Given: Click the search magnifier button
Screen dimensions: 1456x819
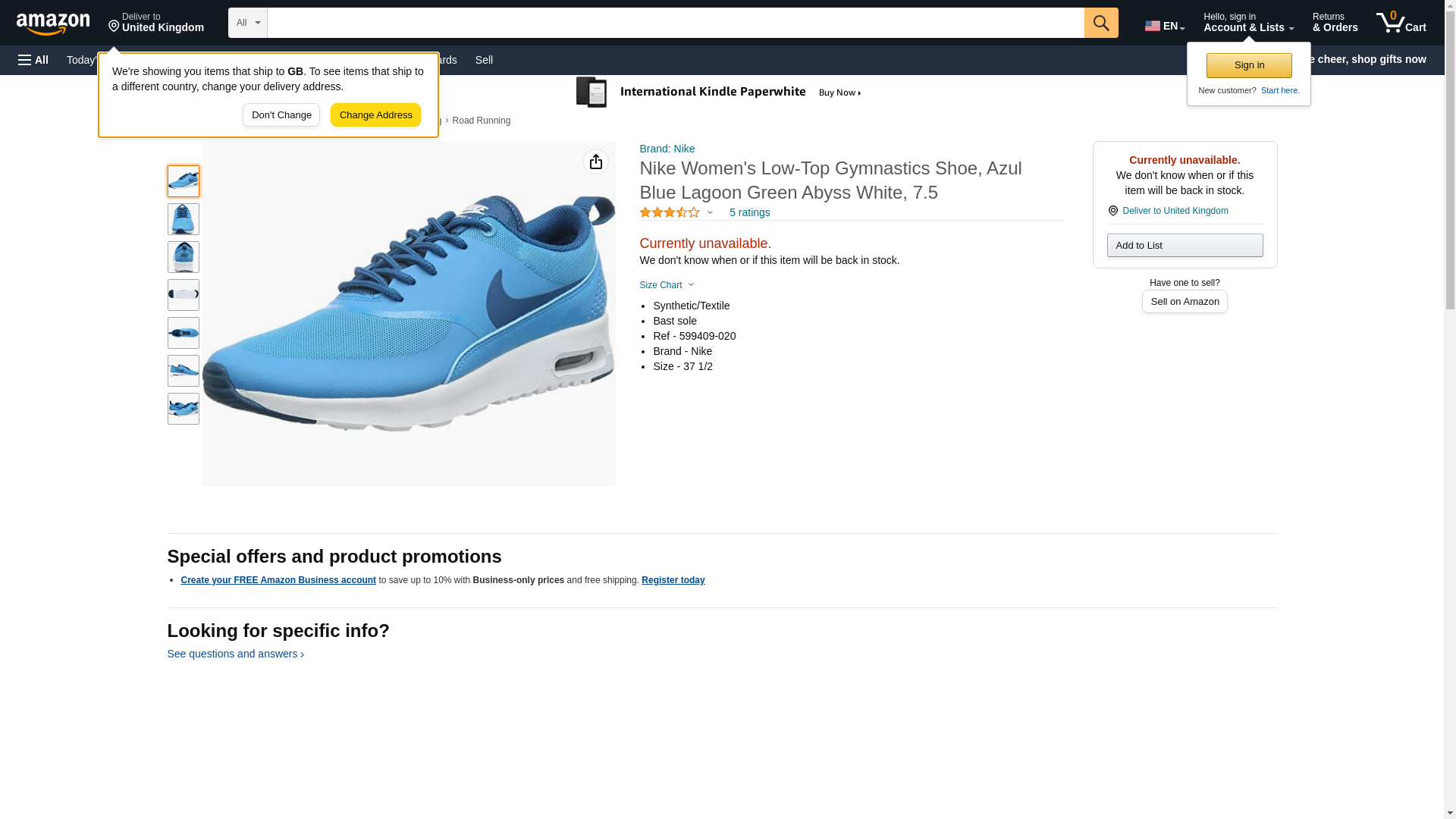Looking at the screenshot, I should pos(1101,23).
